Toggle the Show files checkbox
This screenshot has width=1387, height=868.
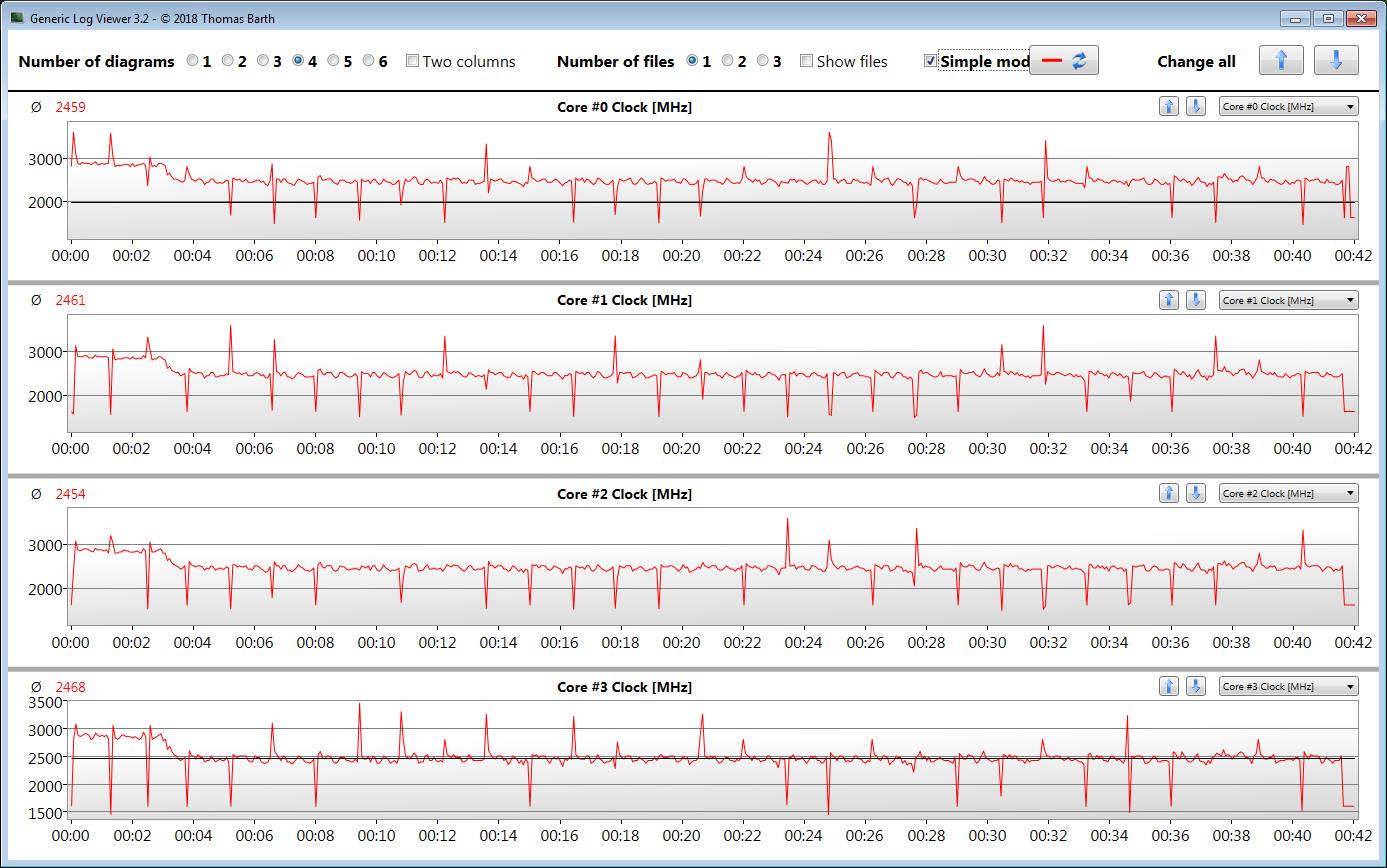pos(807,61)
